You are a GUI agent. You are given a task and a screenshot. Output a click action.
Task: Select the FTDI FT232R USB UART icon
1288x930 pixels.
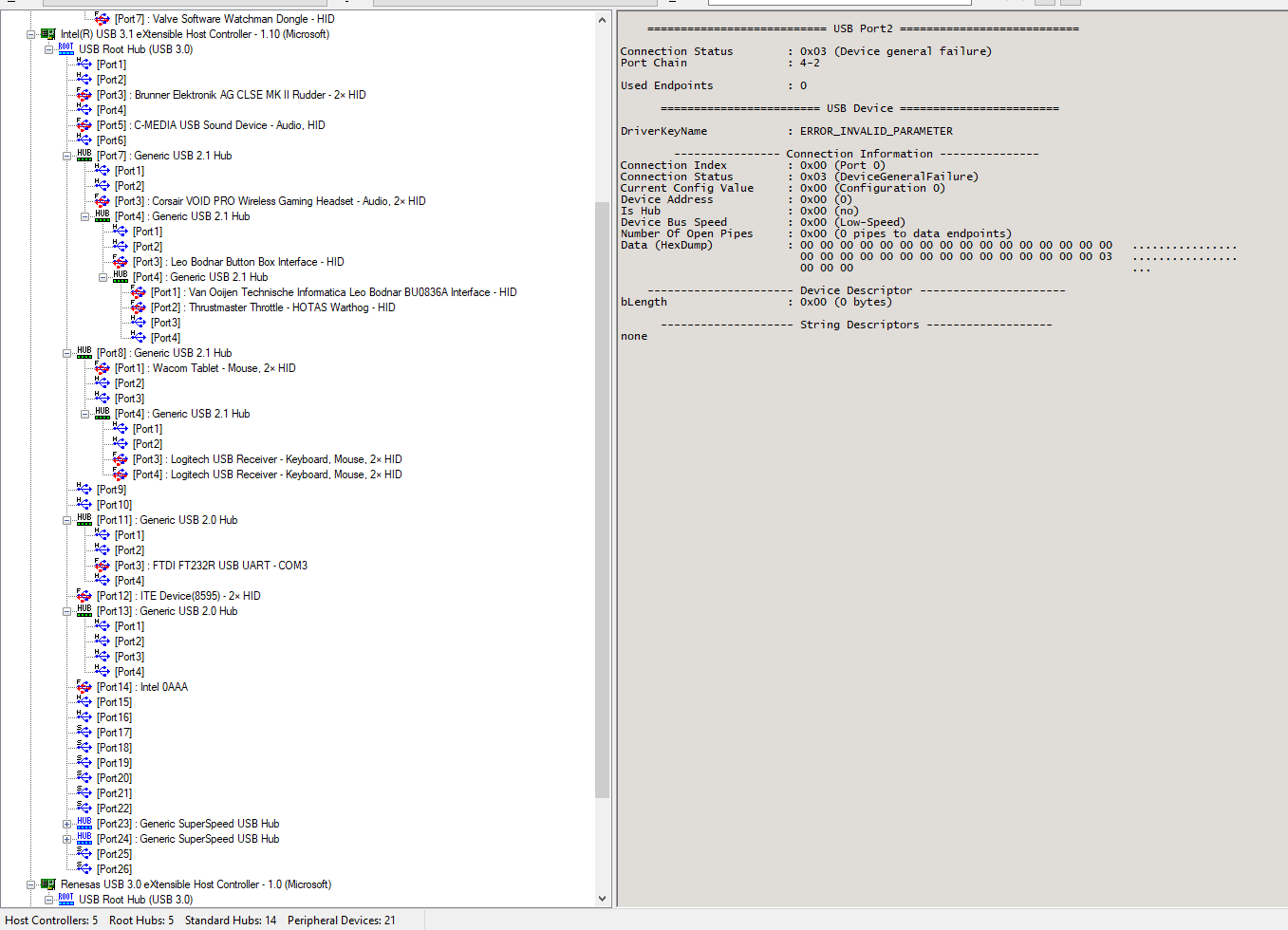[x=102, y=566]
